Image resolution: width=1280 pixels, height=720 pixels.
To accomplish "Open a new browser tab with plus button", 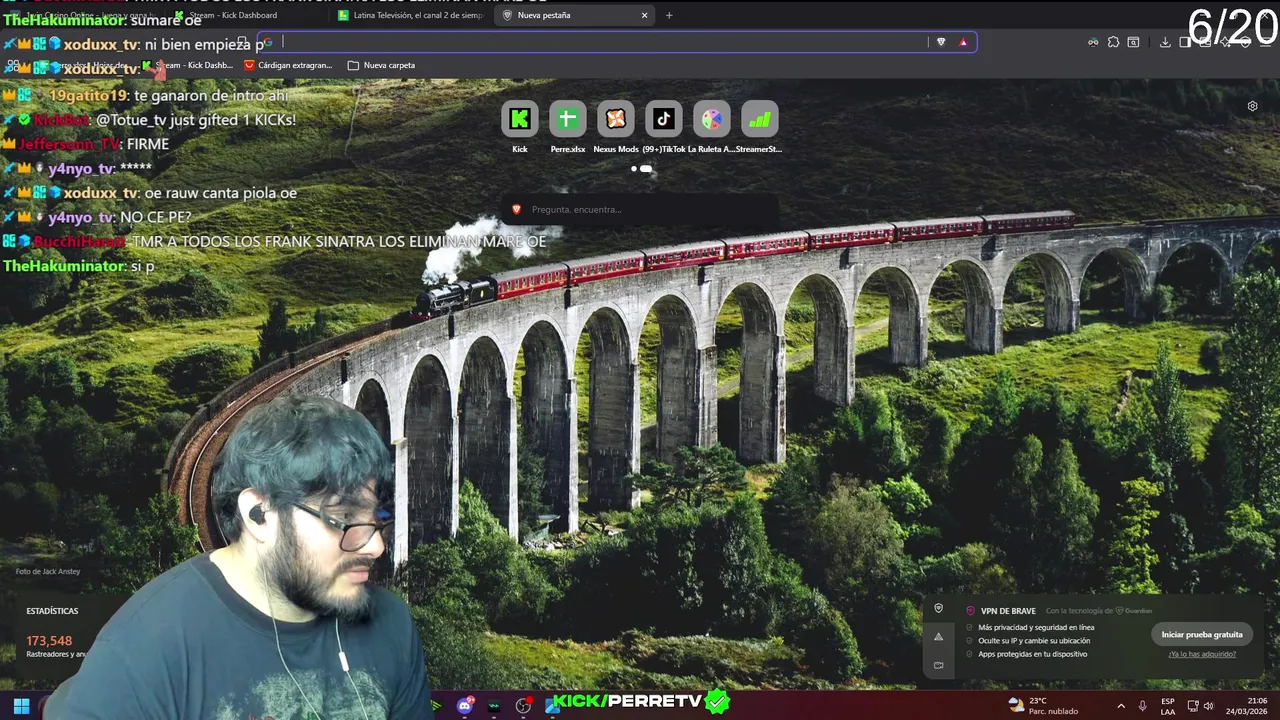I will coord(669,15).
